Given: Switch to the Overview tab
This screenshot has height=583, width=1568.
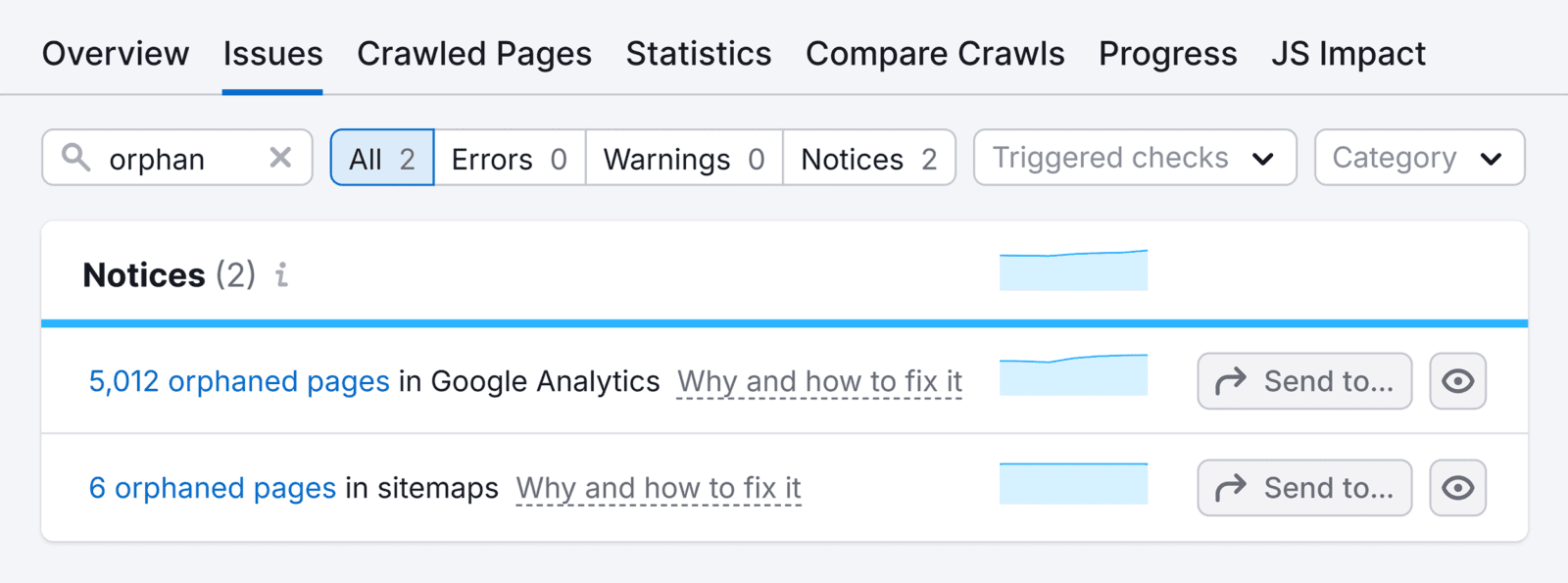Looking at the screenshot, I should pyautogui.click(x=116, y=54).
